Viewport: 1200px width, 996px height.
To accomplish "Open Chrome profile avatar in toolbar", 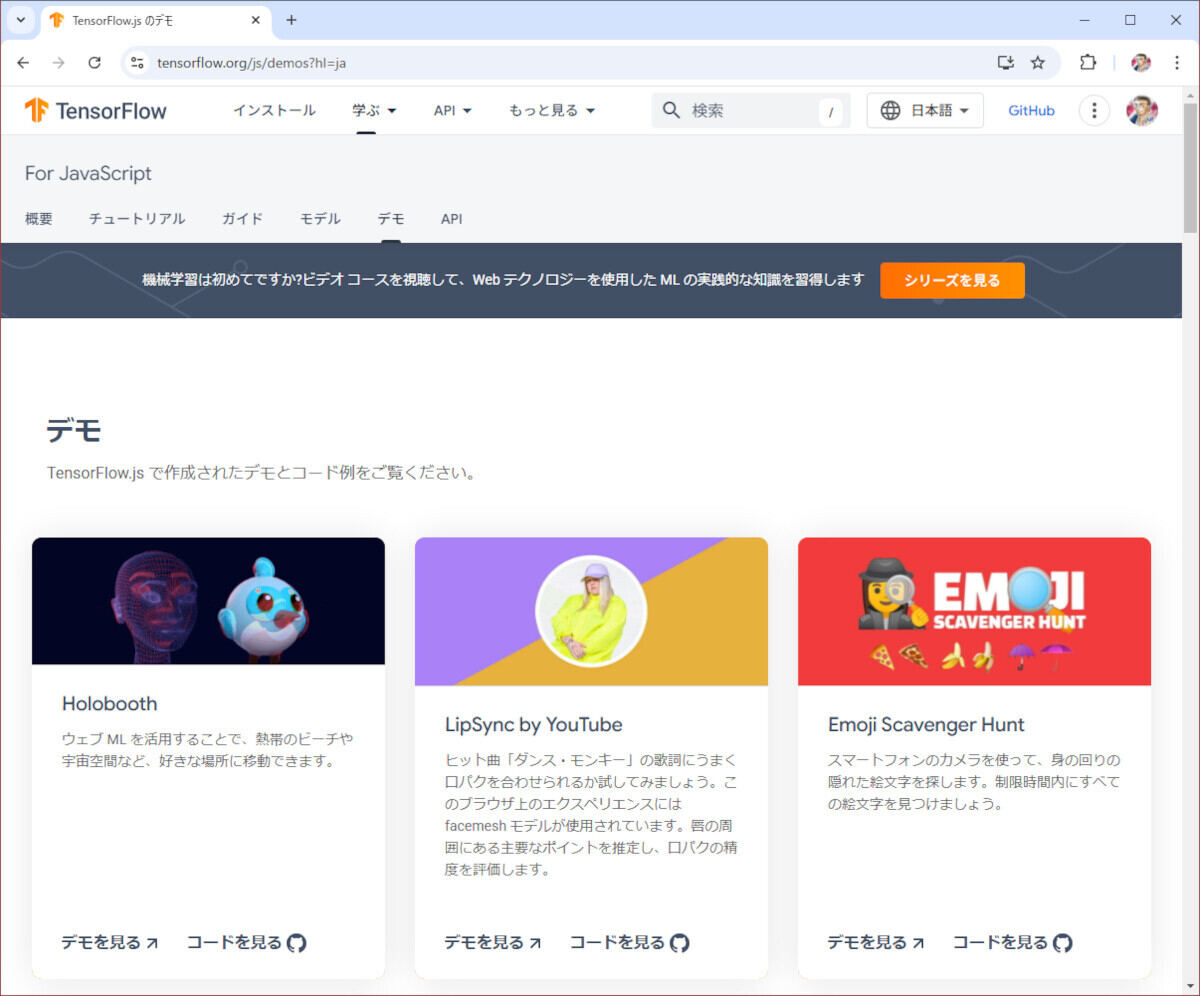I will click(1141, 62).
